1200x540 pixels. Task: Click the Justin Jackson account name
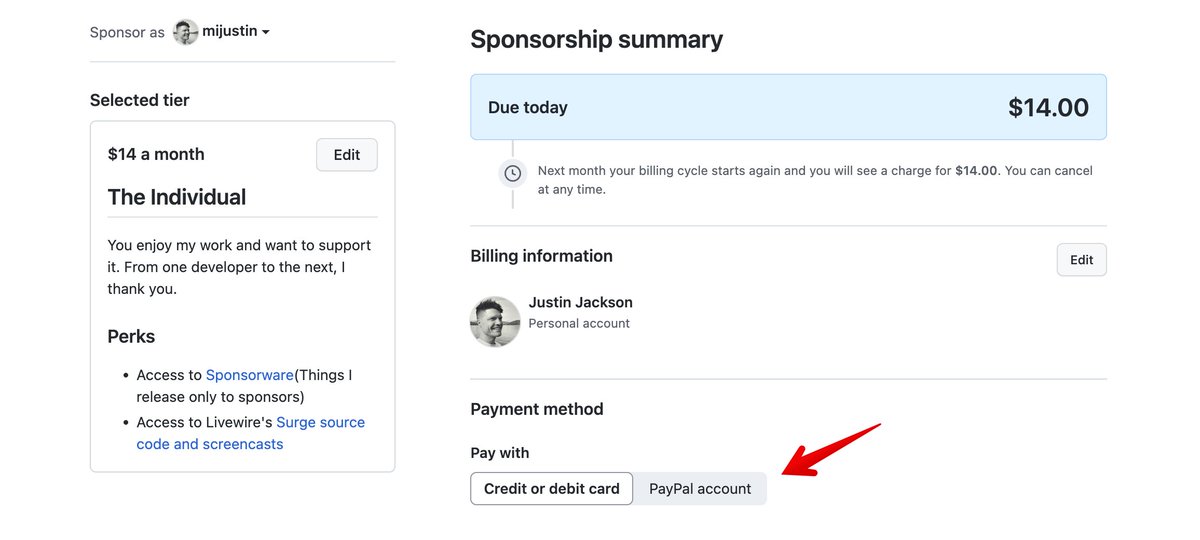click(x=580, y=302)
